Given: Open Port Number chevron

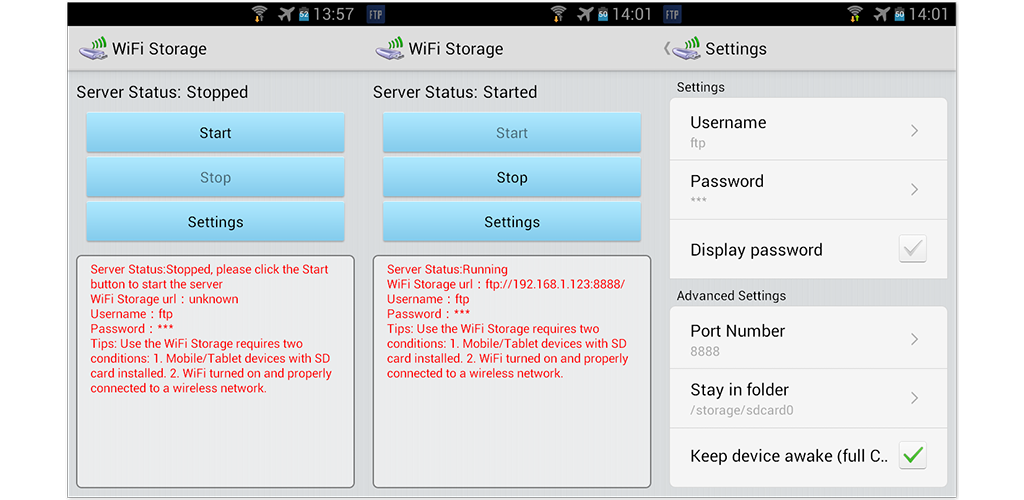Looking at the screenshot, I should click(914, 339).
